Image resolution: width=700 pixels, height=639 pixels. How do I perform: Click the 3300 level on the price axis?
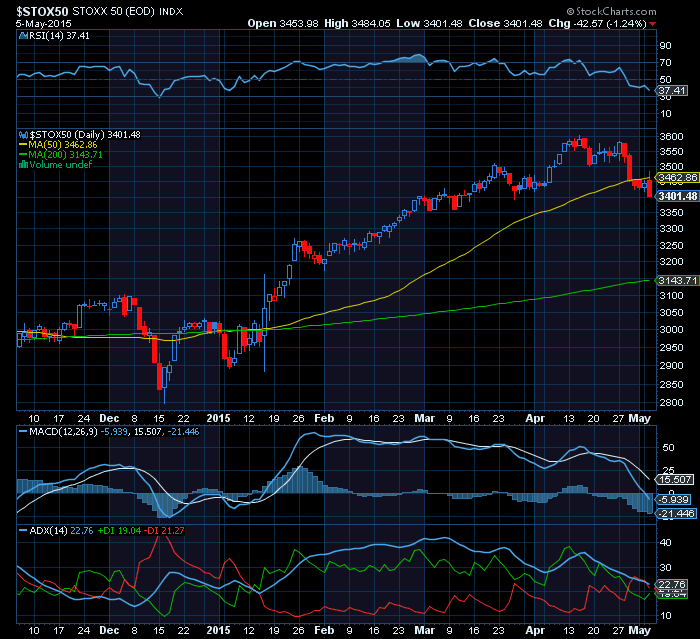(671, 229)
